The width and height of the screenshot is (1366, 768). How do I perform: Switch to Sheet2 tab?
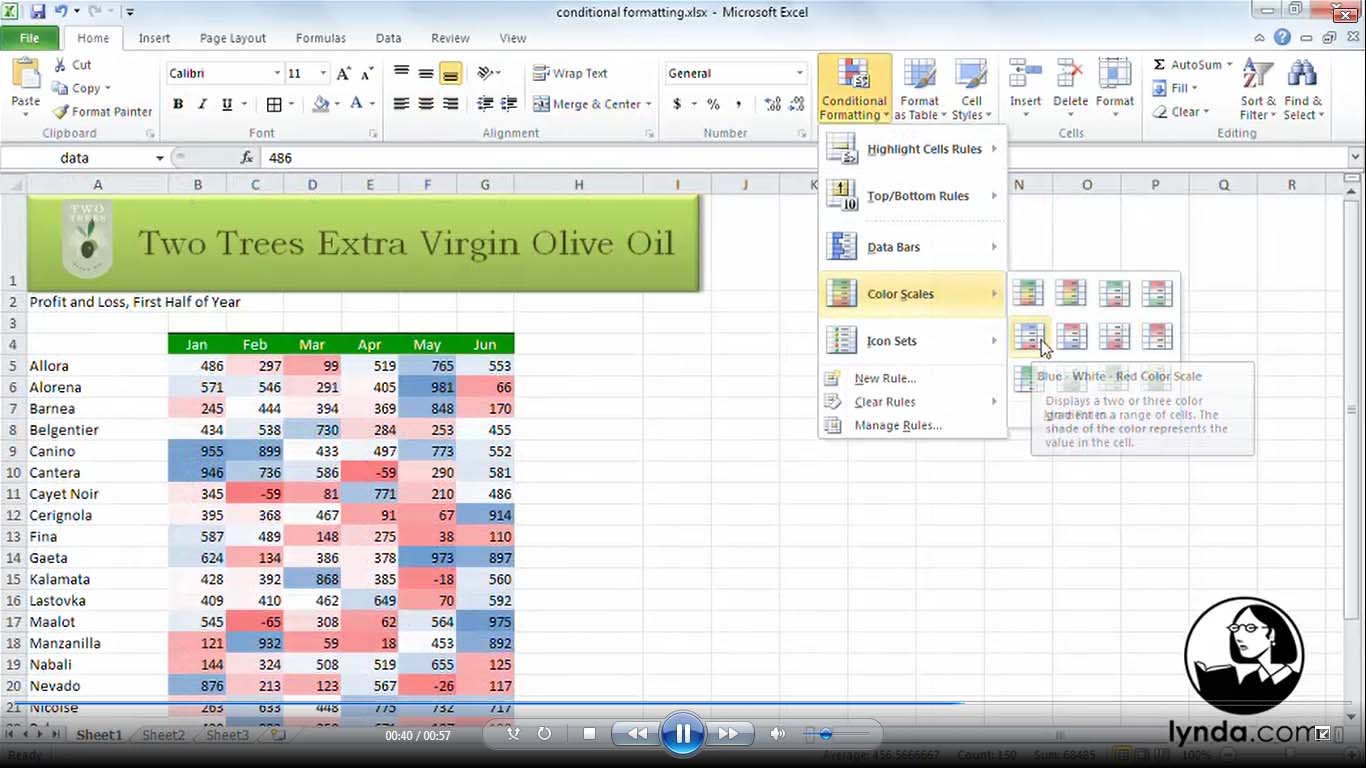pyautogui.click(x=163, y=735)
